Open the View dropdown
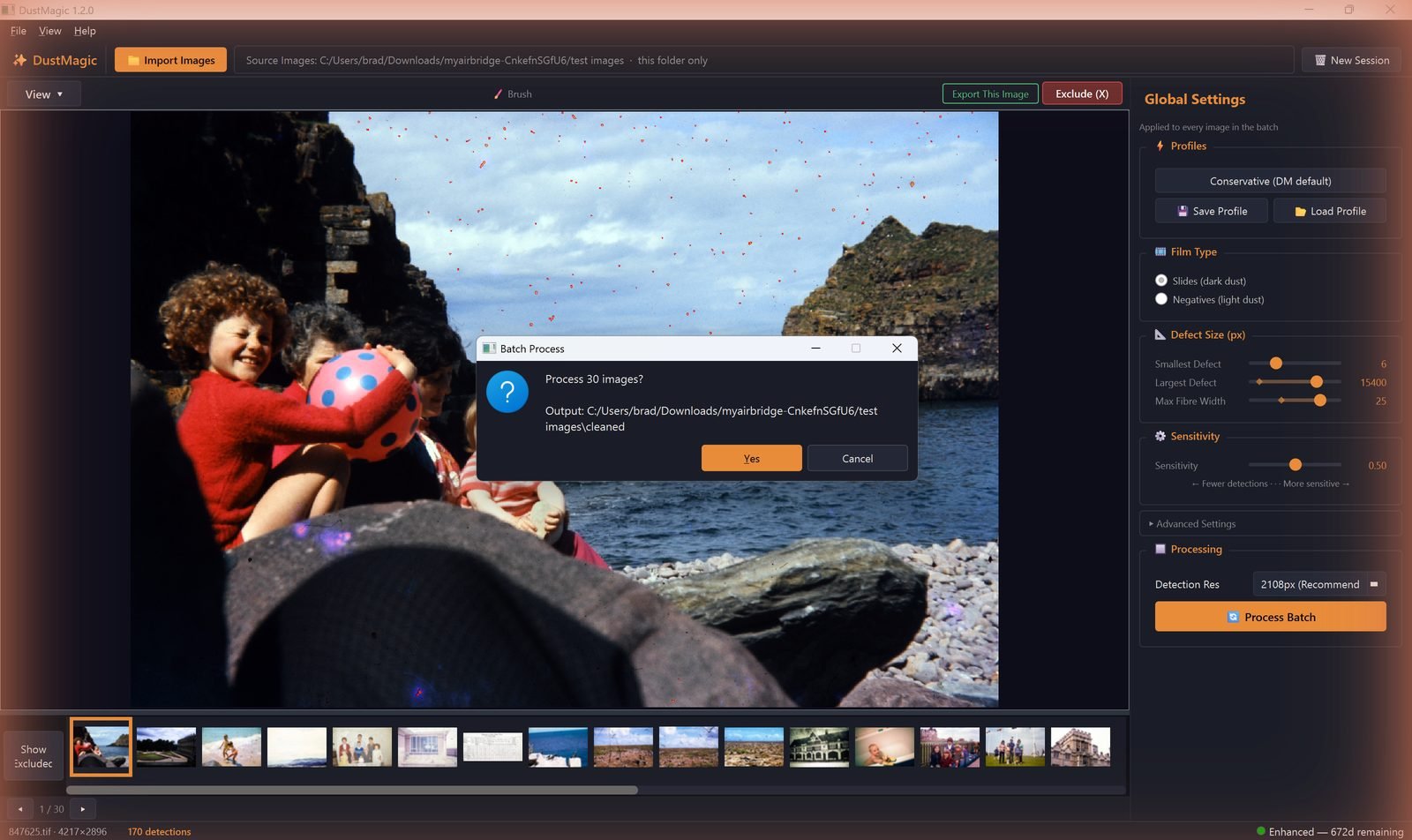The height and width of the screenshot is (840, 1412). (44, 94)
